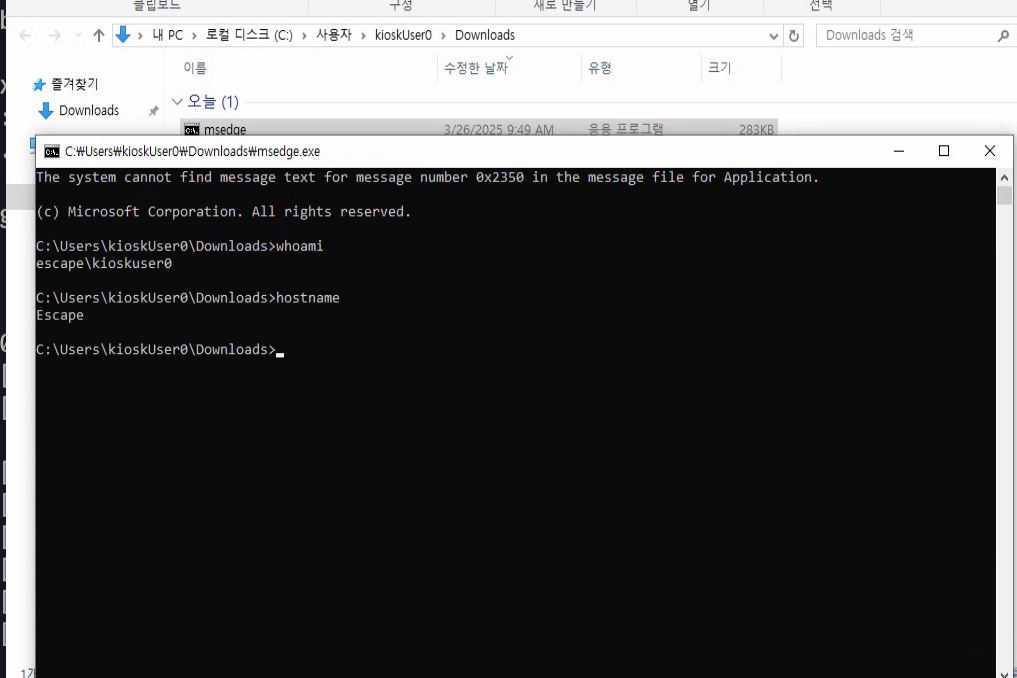Click the blue Downloads icon in address bar

123,35
